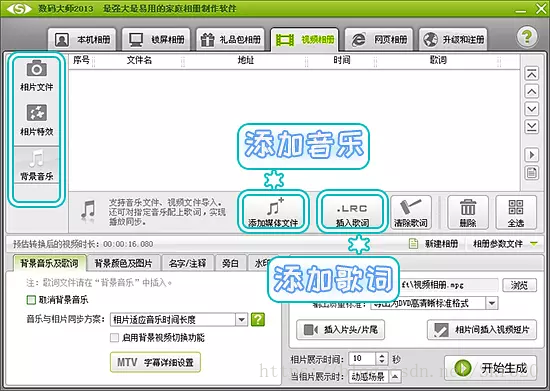The image size is (550, 391).
Task: Select the 视频相册 tab
Action: point(304,40)
